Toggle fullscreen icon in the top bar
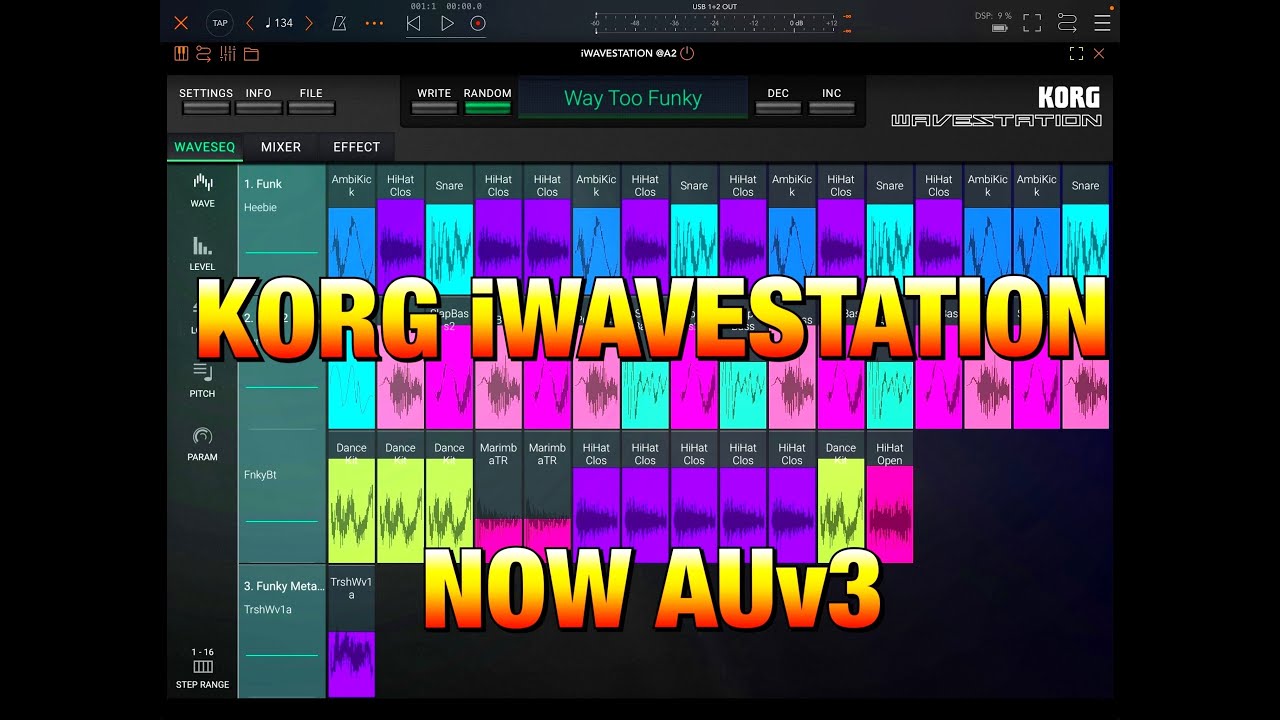Screen dimensions: 1280x720 (x=1032, y=23)
